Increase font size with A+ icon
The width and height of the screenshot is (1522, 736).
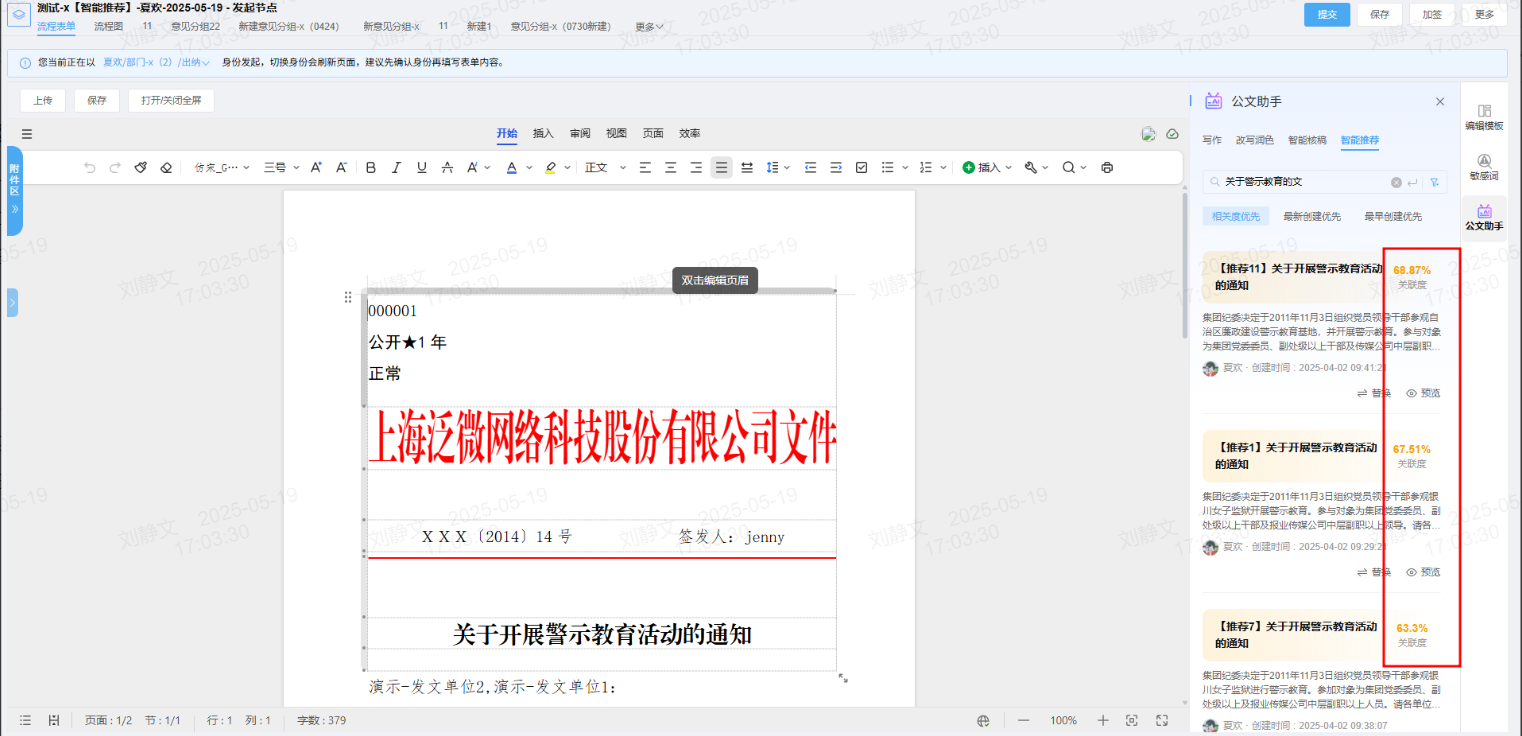coord(316,167)
